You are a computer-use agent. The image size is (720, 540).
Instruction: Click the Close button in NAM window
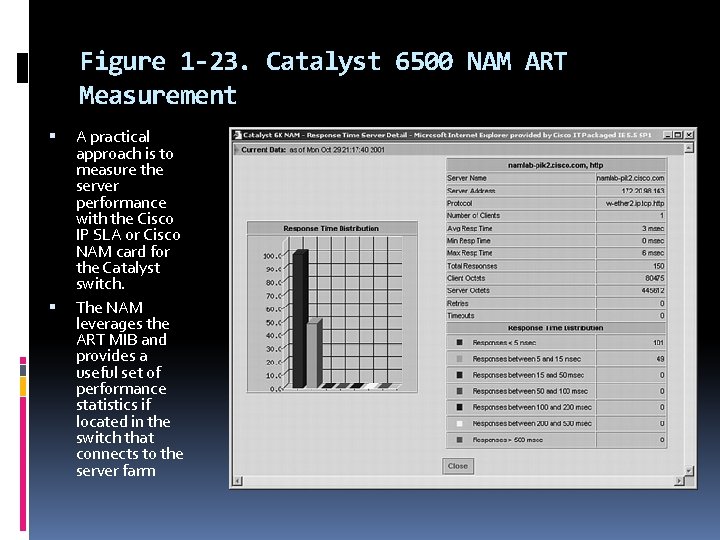click(458, 466)
